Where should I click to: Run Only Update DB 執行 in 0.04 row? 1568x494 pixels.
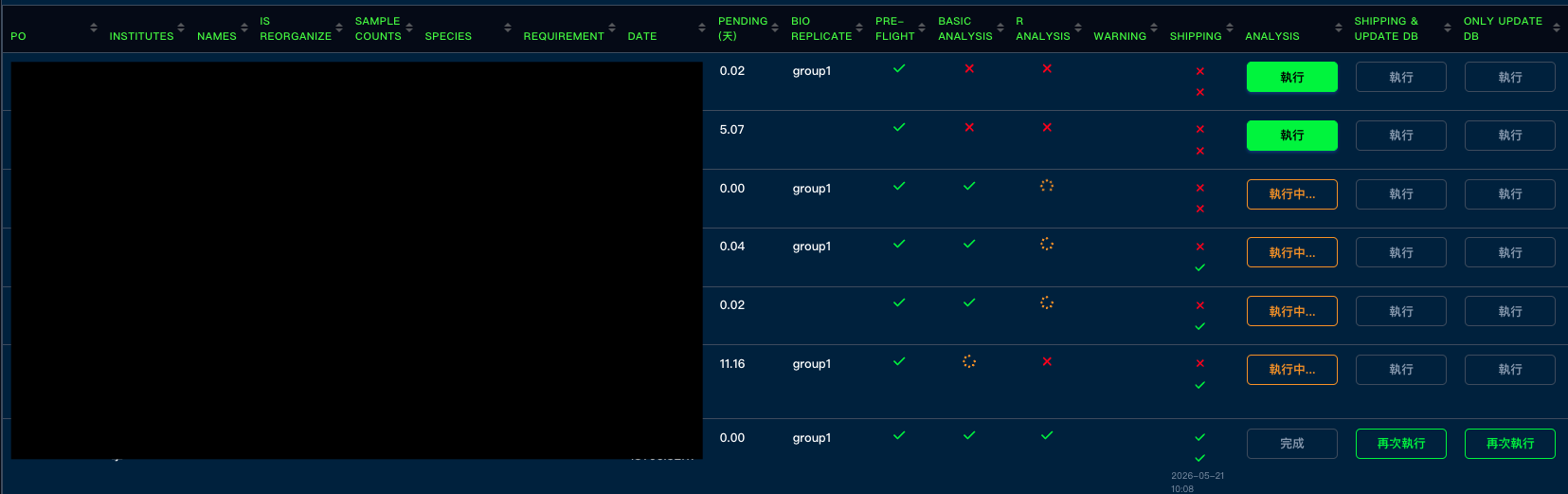[1510, 252]
